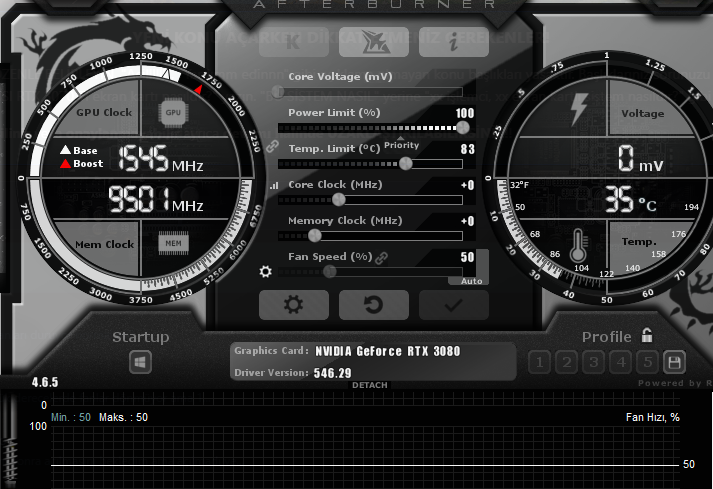Click the Core Clock slider handle
Screen dimensions: 713x489
click(338, 200)
